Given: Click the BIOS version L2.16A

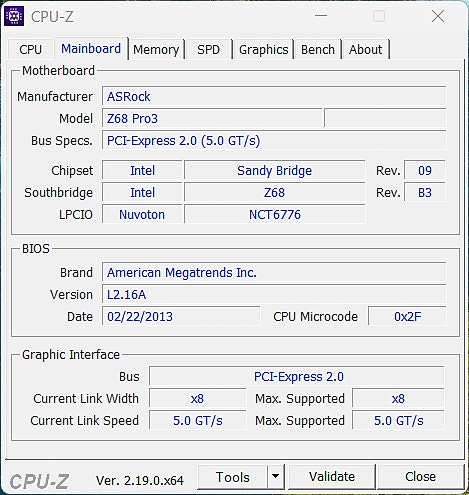Looking at the screenshot, I should tap(274, 294).
